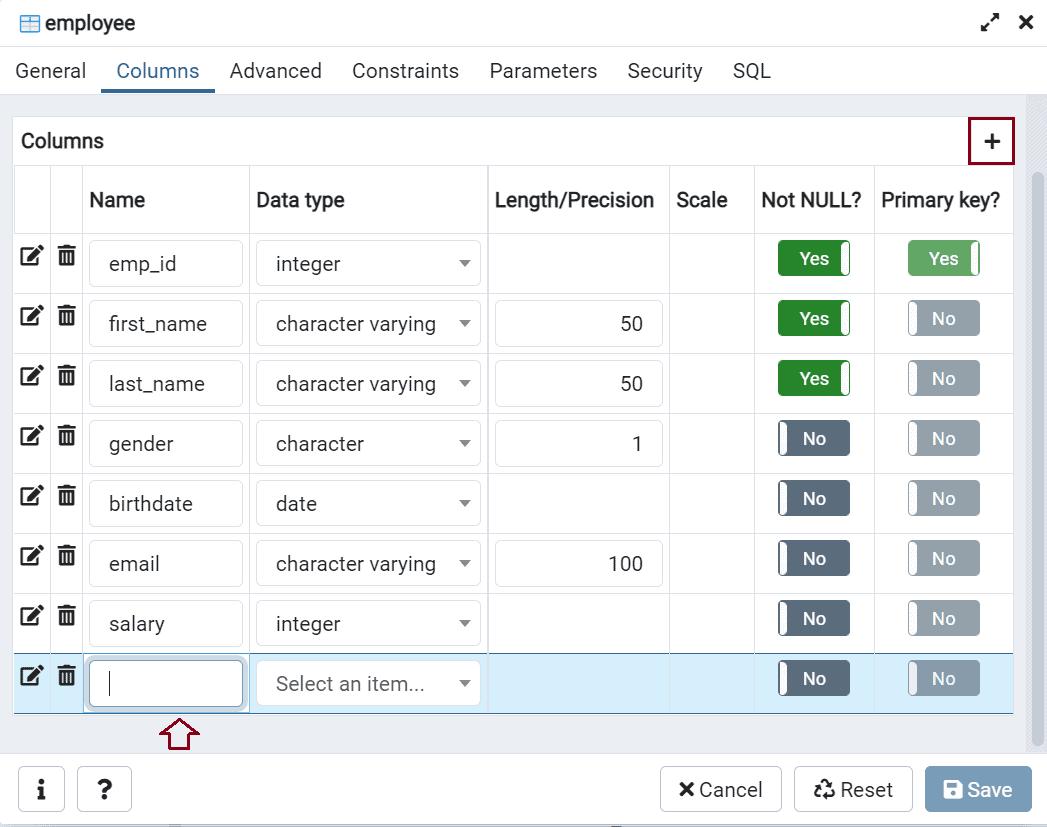Viewport: 1047px width, 827px height.
Task: Click the info button in footer
Action: coord(41,790)
